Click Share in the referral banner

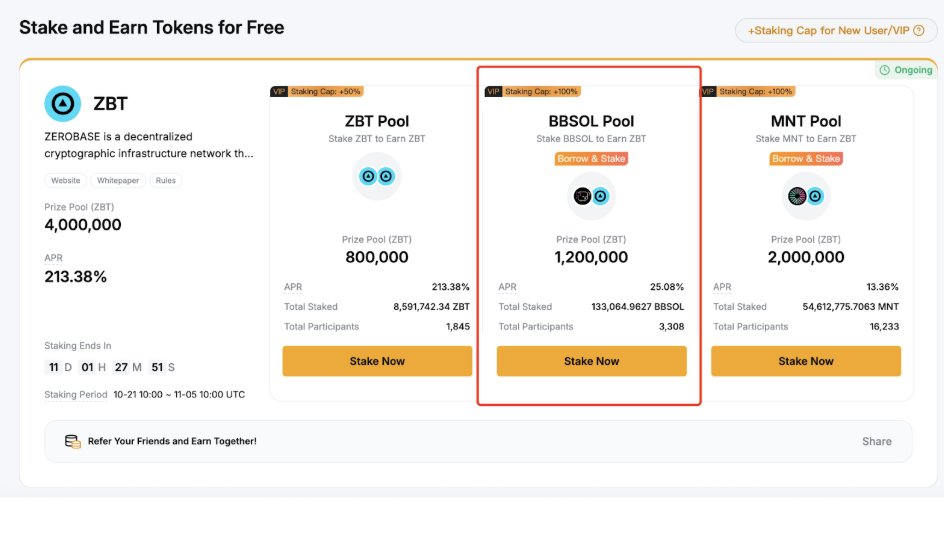point(876,441)
